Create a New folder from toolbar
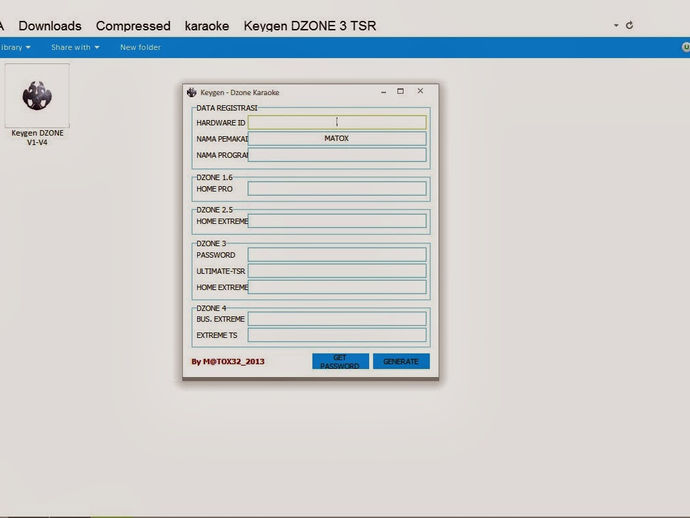This screenshot has height=518, width=690. pos(140,47)
